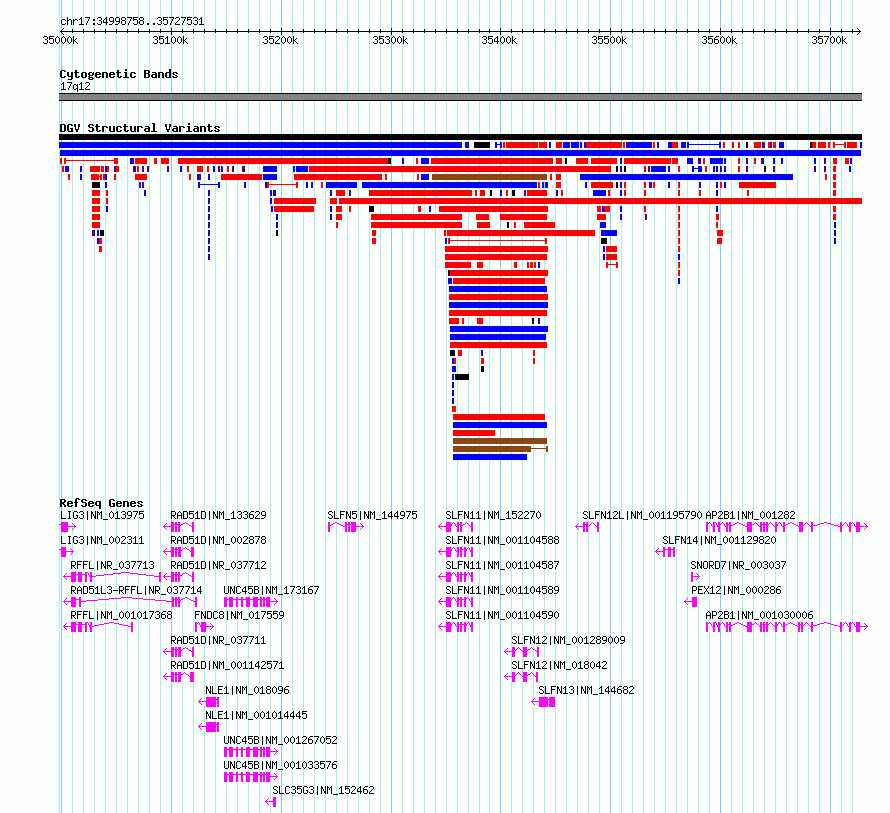Click the LIG3|NM_013975 gene label
The image size is (890, 813).
pos(102,516)
